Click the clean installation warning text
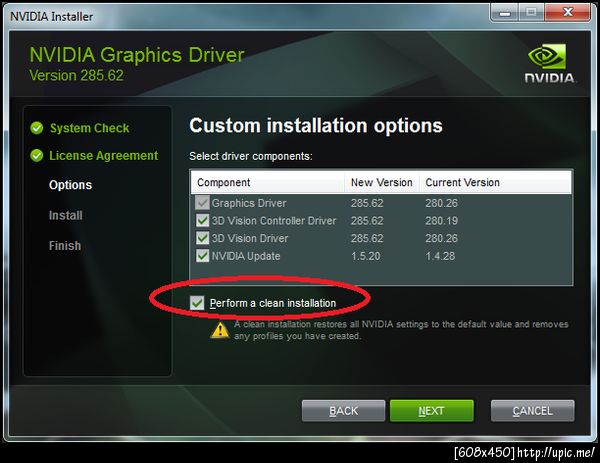Image resolution: width=600 pixels, height=463 pixels. (x=401, y=330)
